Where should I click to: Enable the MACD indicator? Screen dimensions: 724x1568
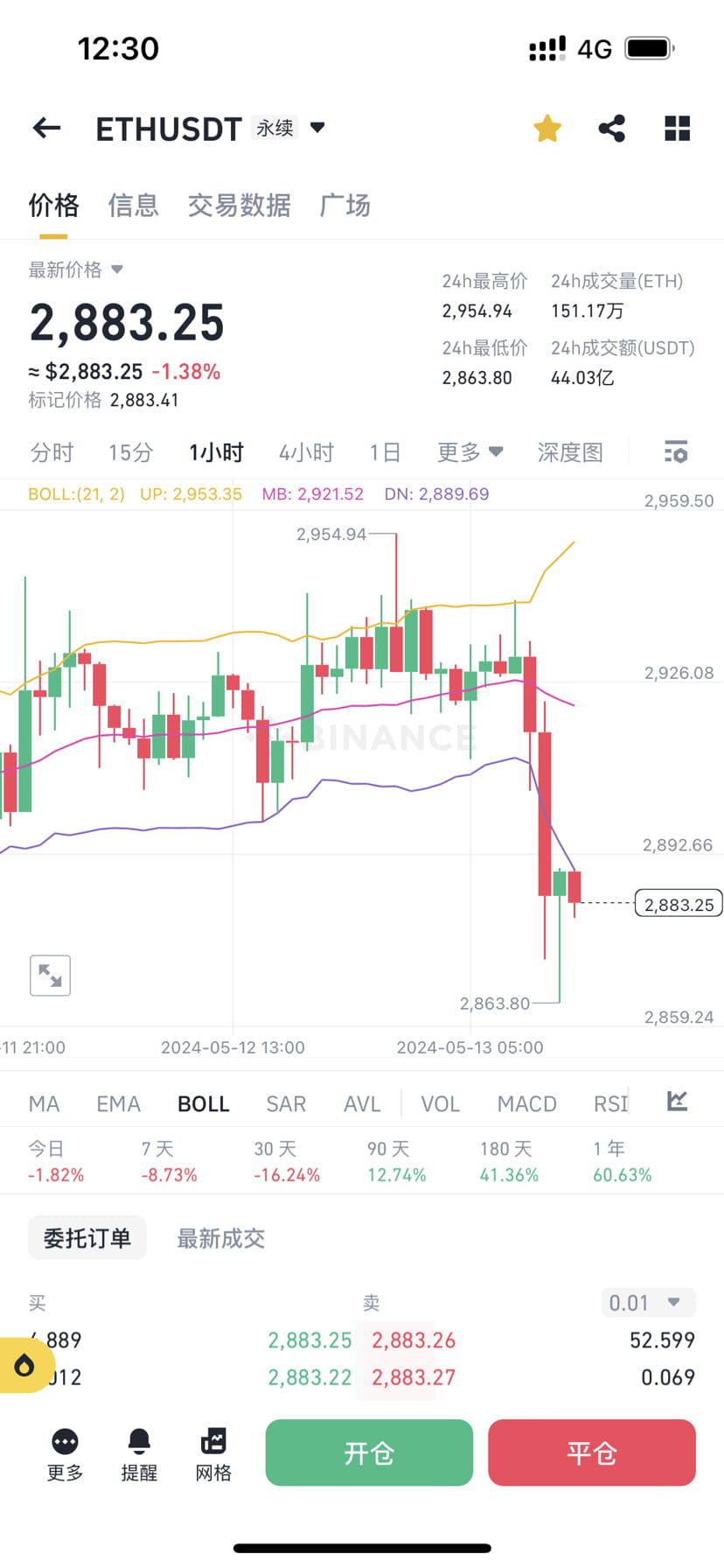[526, 1103]
